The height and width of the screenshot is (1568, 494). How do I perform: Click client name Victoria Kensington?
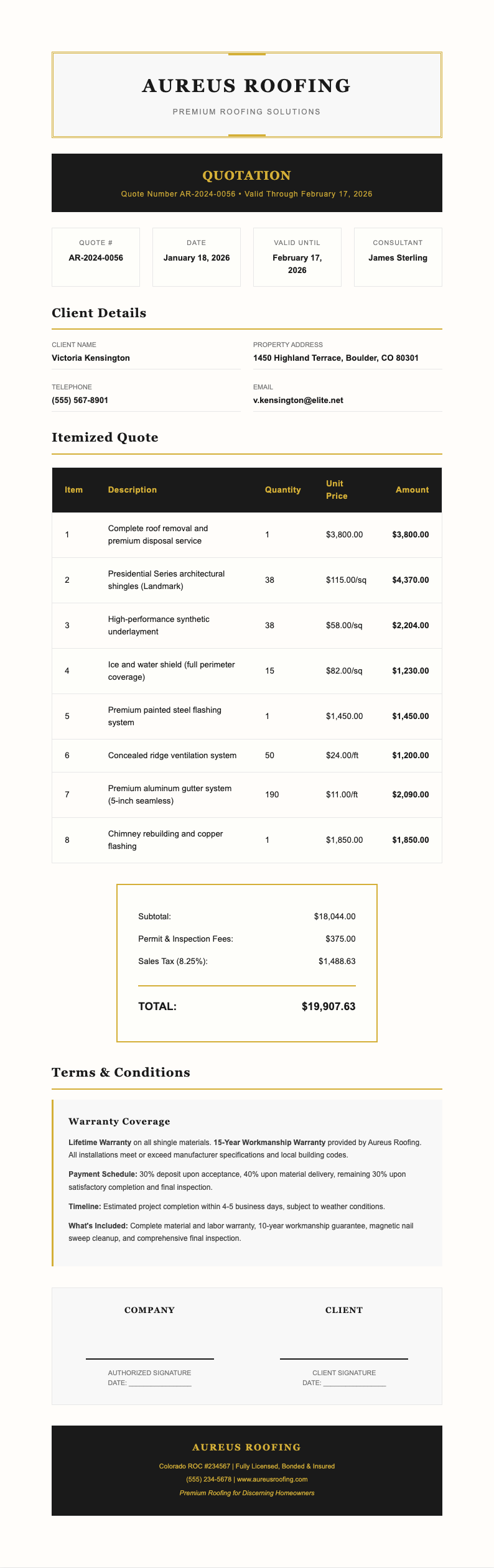pos(91,358)
